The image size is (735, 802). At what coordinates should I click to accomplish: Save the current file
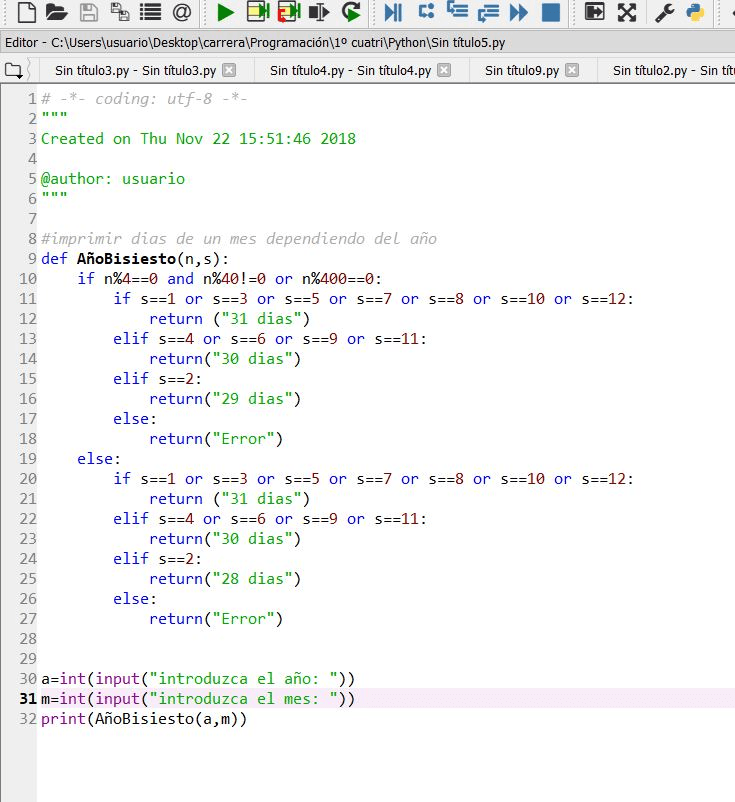click(88, 12)
